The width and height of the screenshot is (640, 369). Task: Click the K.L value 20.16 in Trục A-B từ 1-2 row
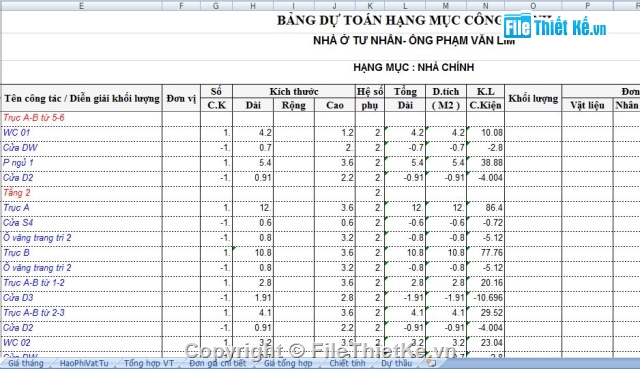pos(492,283)
